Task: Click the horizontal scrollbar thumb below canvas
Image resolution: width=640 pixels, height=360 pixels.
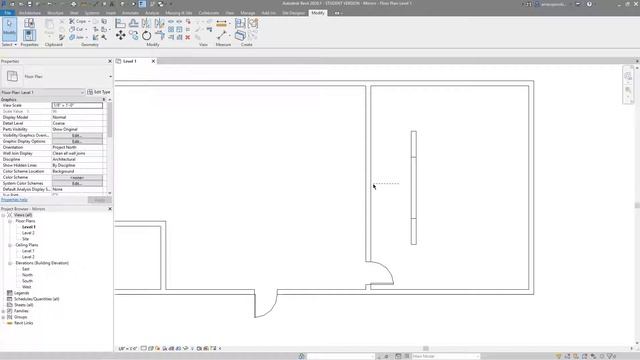Action: tap(426, 349)
